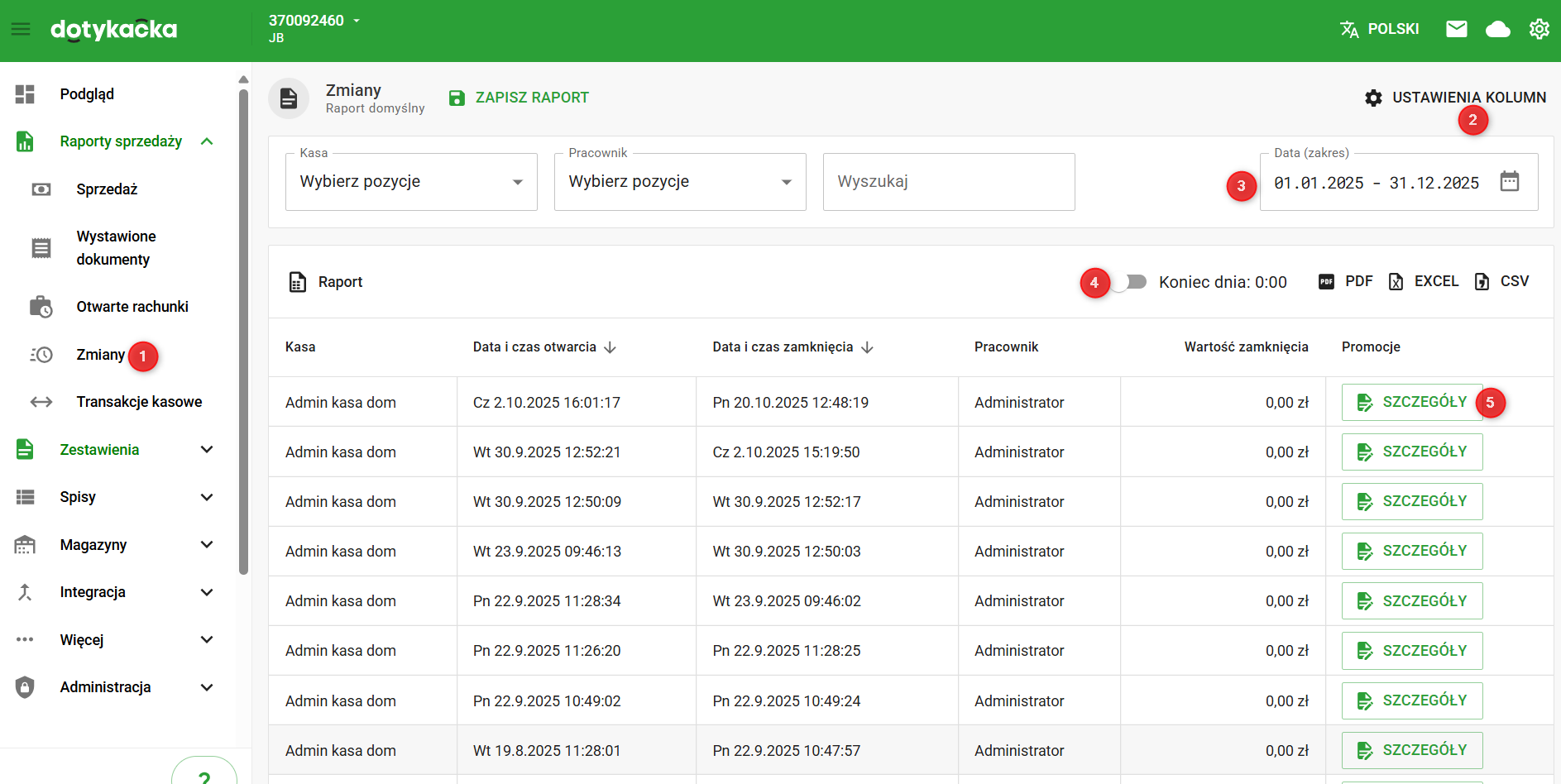The height and width of the screenshot is (784, 1561).
Task: Go to Wystawione dokumenty
Action: [x=116, y=248]
